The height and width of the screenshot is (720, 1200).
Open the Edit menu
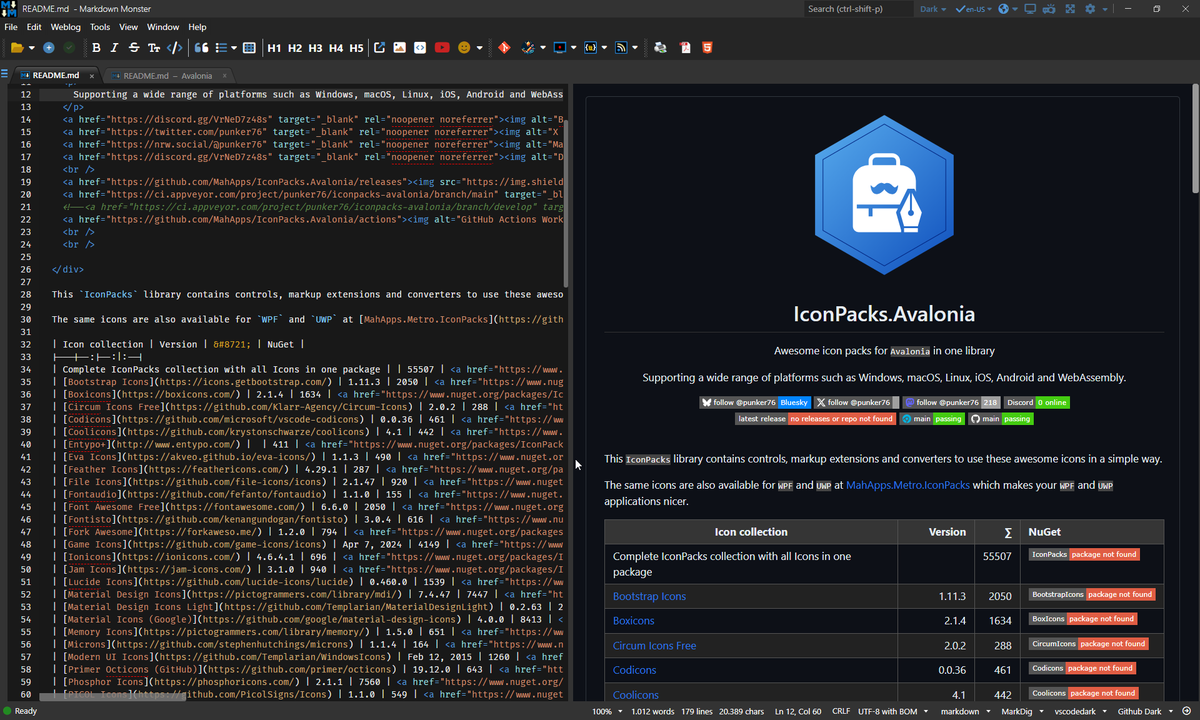tap(34, 27)
